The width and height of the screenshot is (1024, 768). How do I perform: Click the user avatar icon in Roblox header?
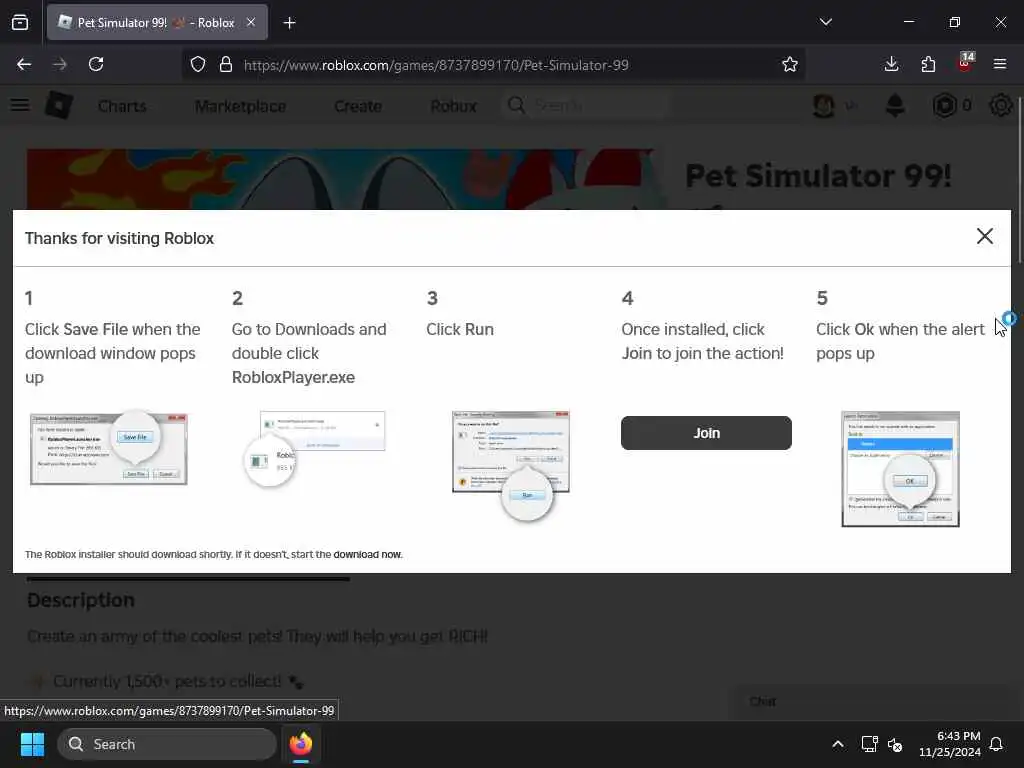pos(824,106)
